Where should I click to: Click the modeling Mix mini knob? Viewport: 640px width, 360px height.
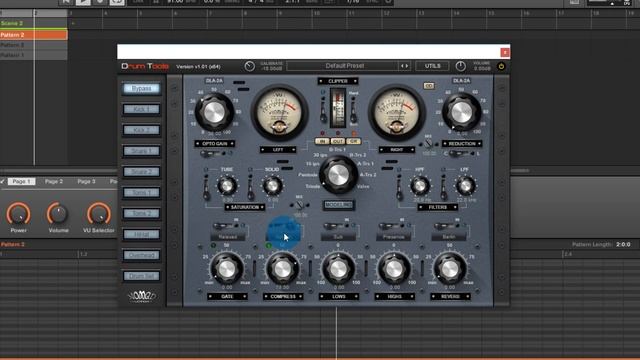coord(300,205)
